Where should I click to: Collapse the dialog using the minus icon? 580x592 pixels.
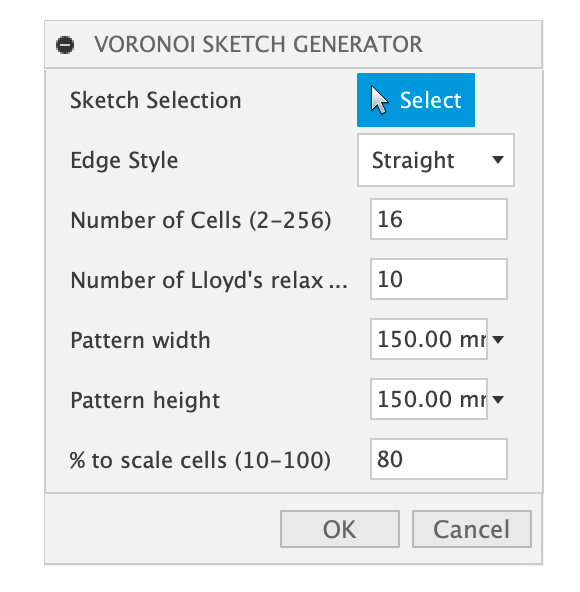tap(65, 45)
